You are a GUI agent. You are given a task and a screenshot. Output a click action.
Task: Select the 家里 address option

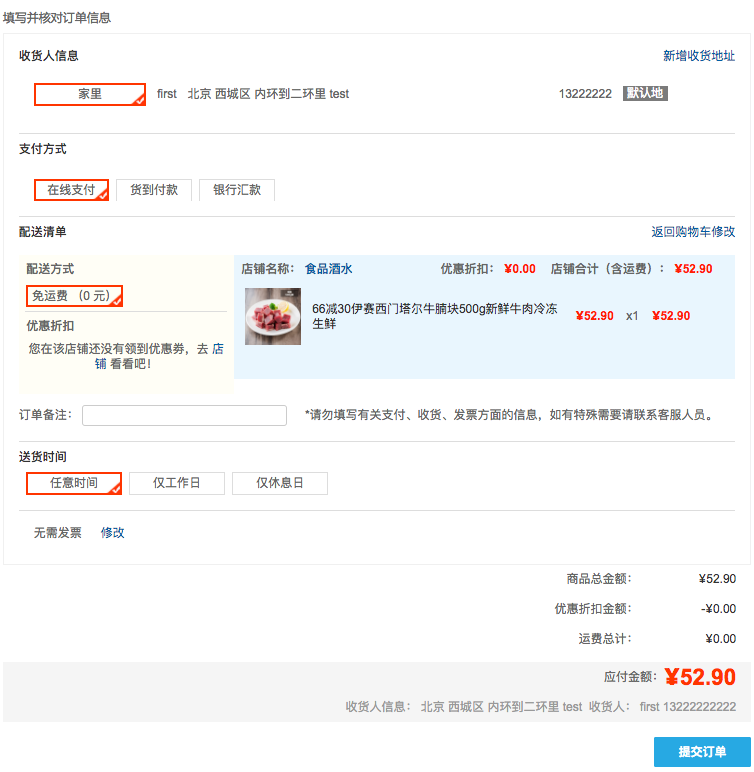point(90,94)
